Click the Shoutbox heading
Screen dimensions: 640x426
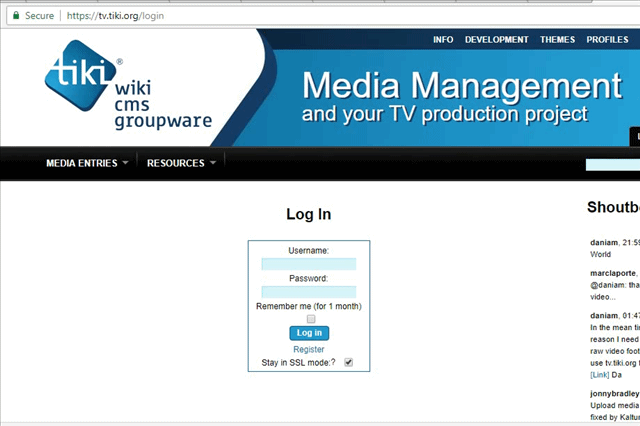(x=613, y=207)
